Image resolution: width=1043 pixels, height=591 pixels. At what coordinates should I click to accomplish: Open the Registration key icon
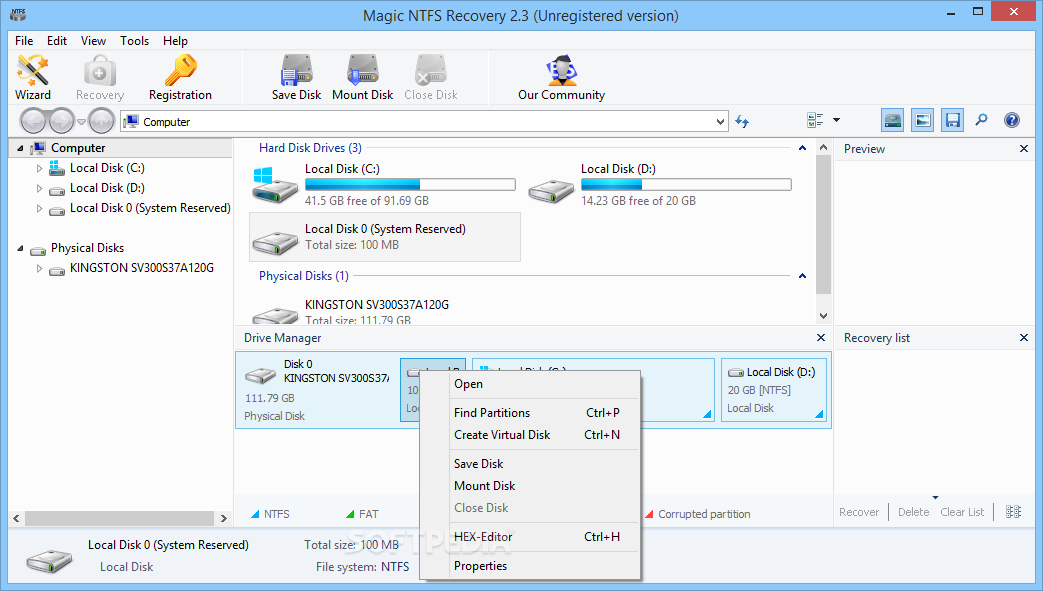[x=180, y=77]
